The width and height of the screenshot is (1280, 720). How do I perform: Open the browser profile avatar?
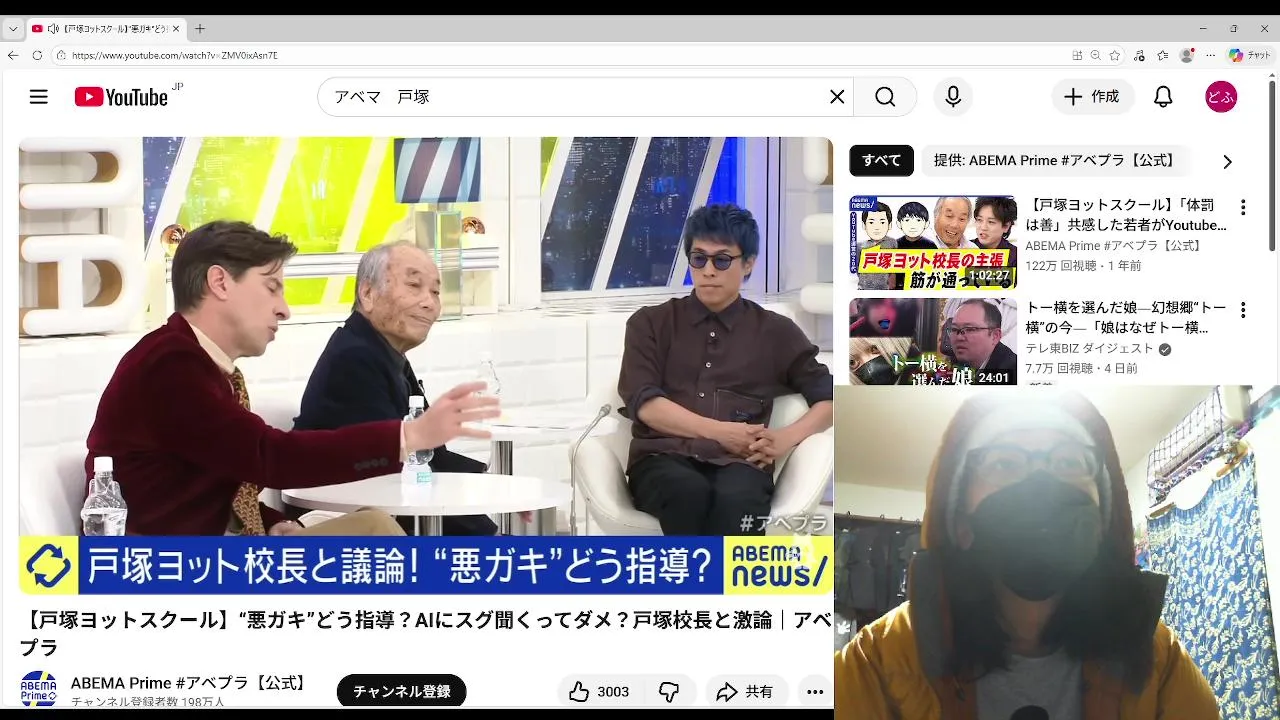pyautogui.click(x=1187, y=55)
